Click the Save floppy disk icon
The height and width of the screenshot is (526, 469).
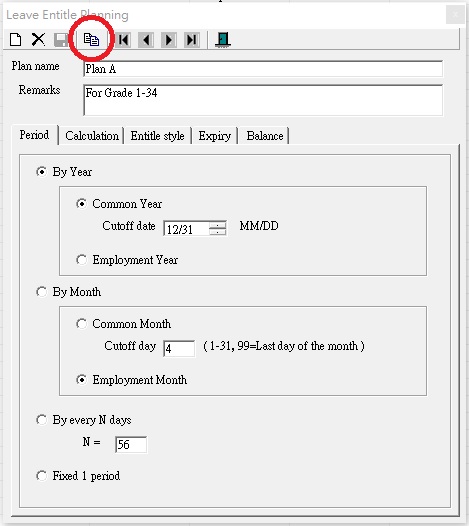point(61,40)
